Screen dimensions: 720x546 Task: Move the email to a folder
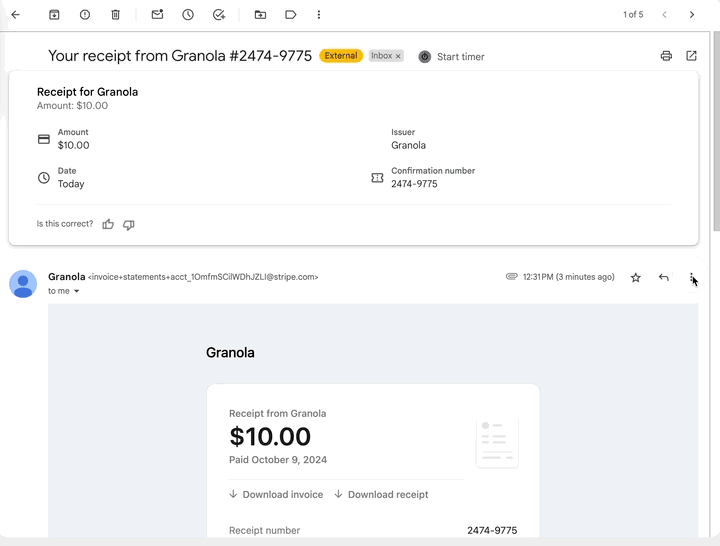tap(260, 15)
